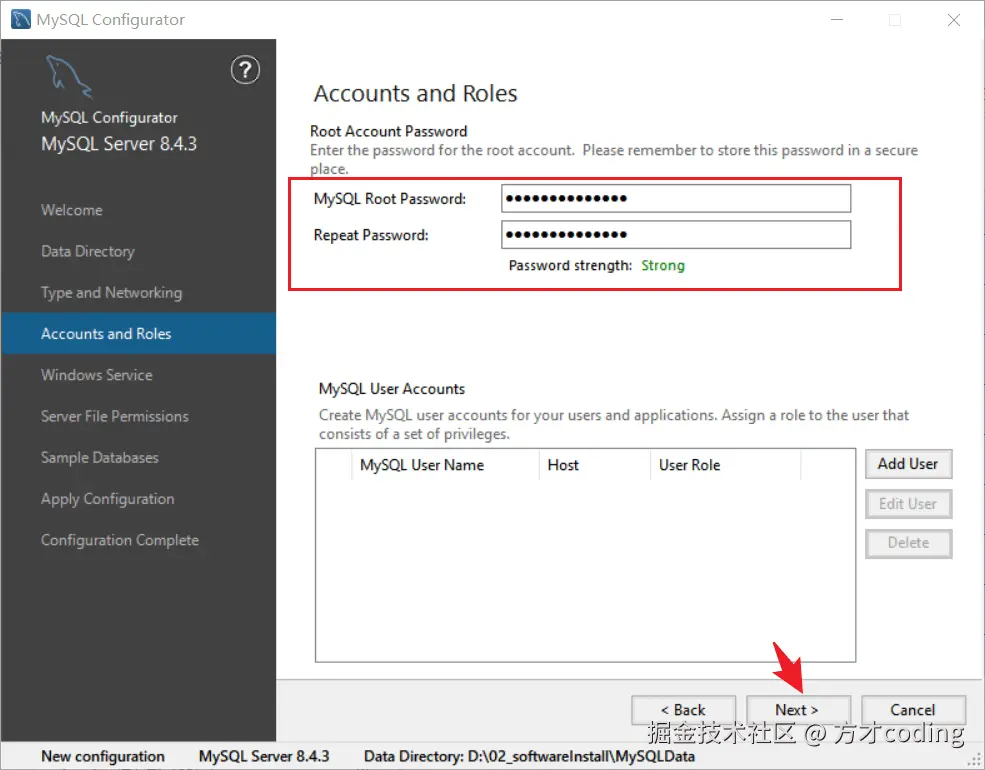The image size is (985, 770).
Task: Open the help question mark icon
Action: (245, 70)
